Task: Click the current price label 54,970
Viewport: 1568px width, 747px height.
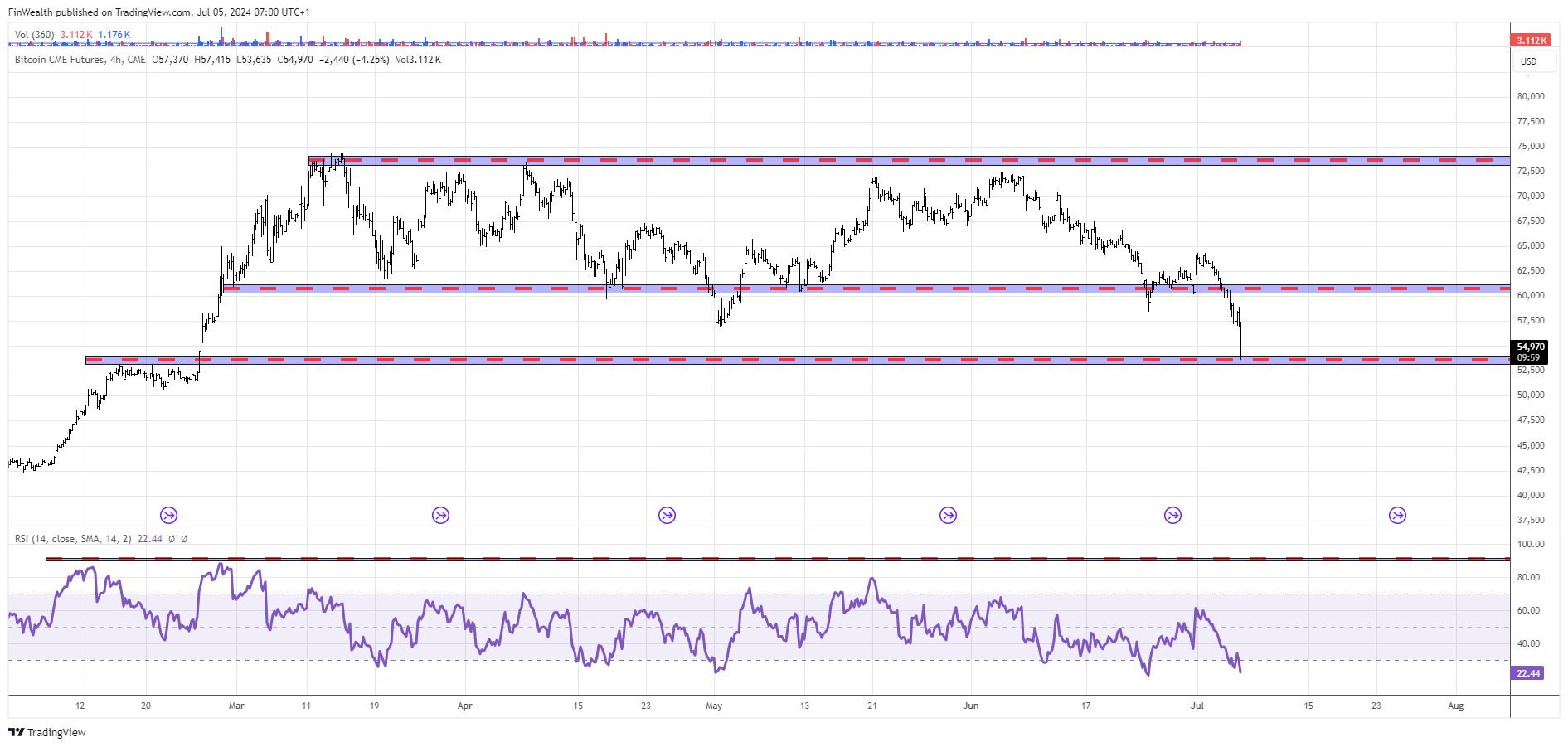Action: coord(1531,347)
